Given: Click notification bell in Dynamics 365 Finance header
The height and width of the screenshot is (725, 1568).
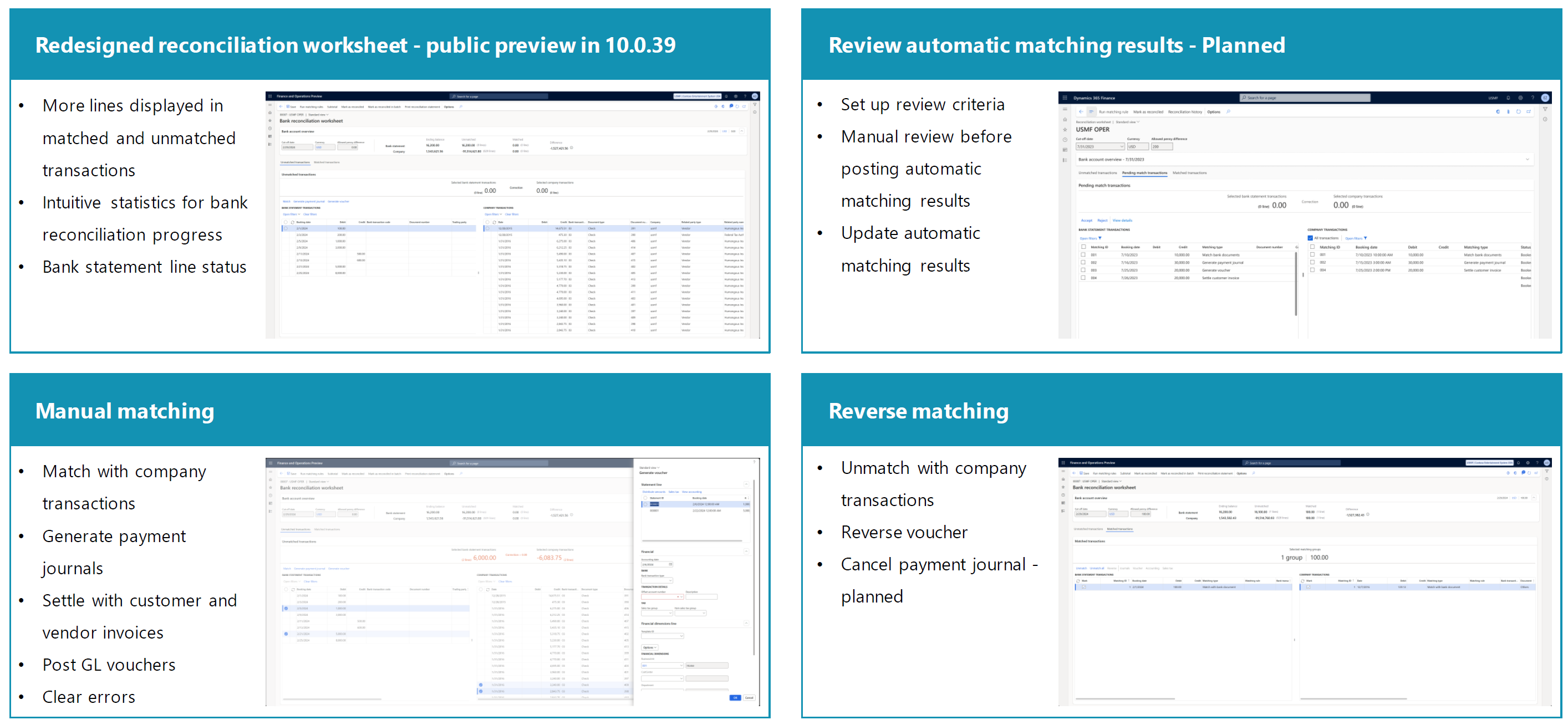Looking at the screenshot, I should pyautogui.click(x=1508, y=98).
